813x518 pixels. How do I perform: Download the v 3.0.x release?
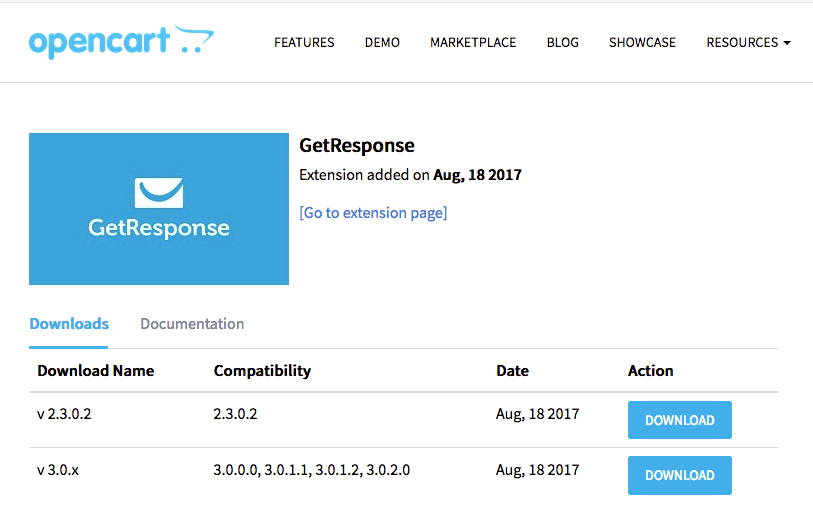[680, 475]
